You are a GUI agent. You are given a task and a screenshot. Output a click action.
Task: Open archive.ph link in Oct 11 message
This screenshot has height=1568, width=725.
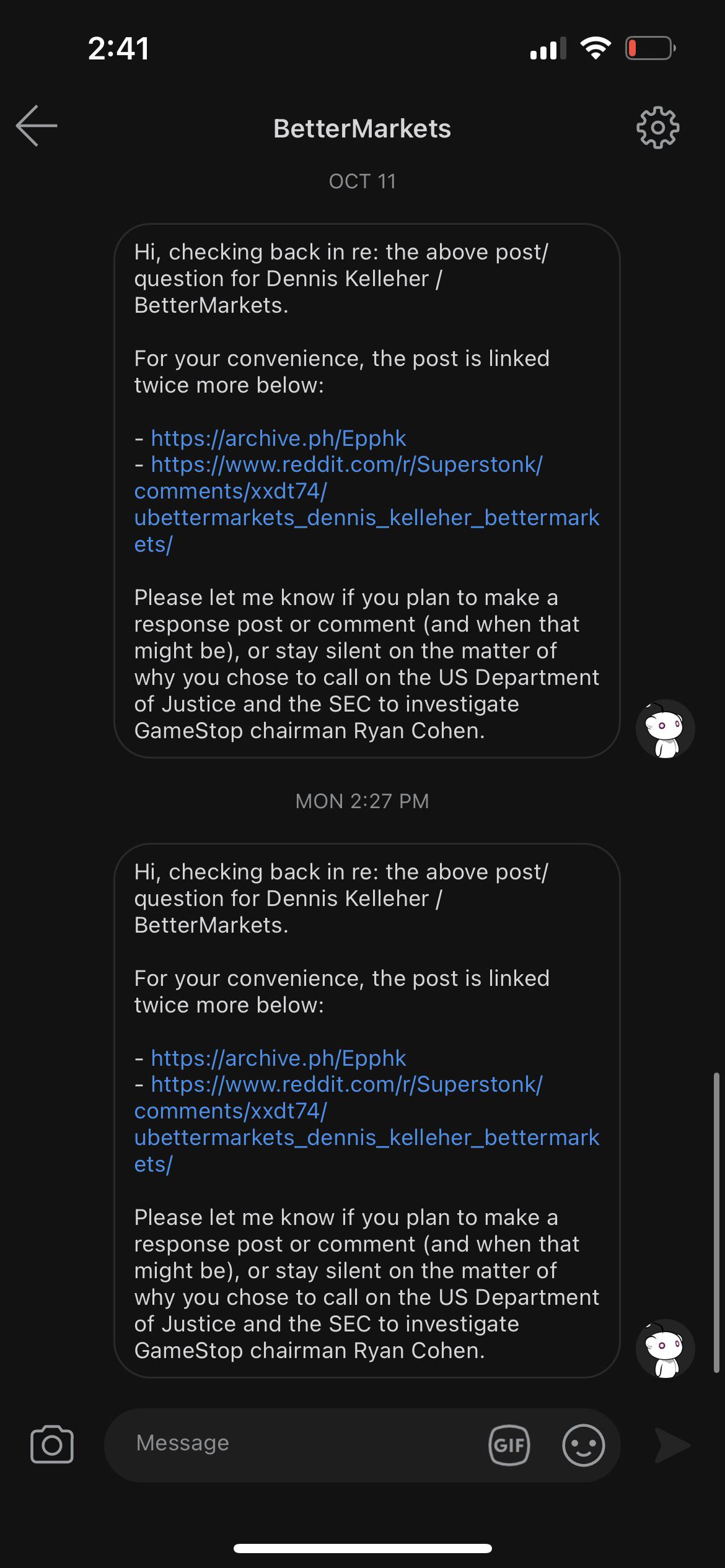[278, 438]
